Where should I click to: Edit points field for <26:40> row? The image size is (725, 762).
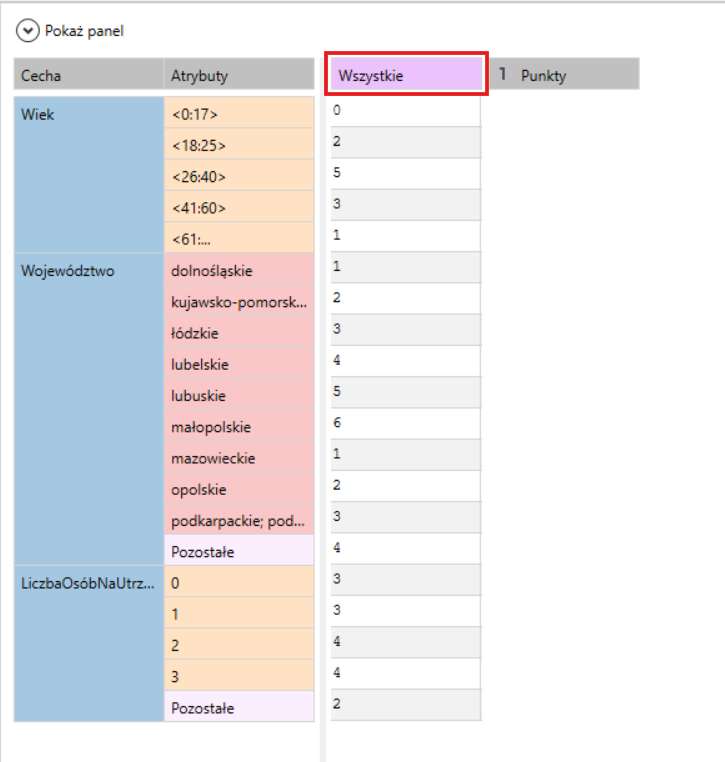pyautogui.click(x=406, y=173)
